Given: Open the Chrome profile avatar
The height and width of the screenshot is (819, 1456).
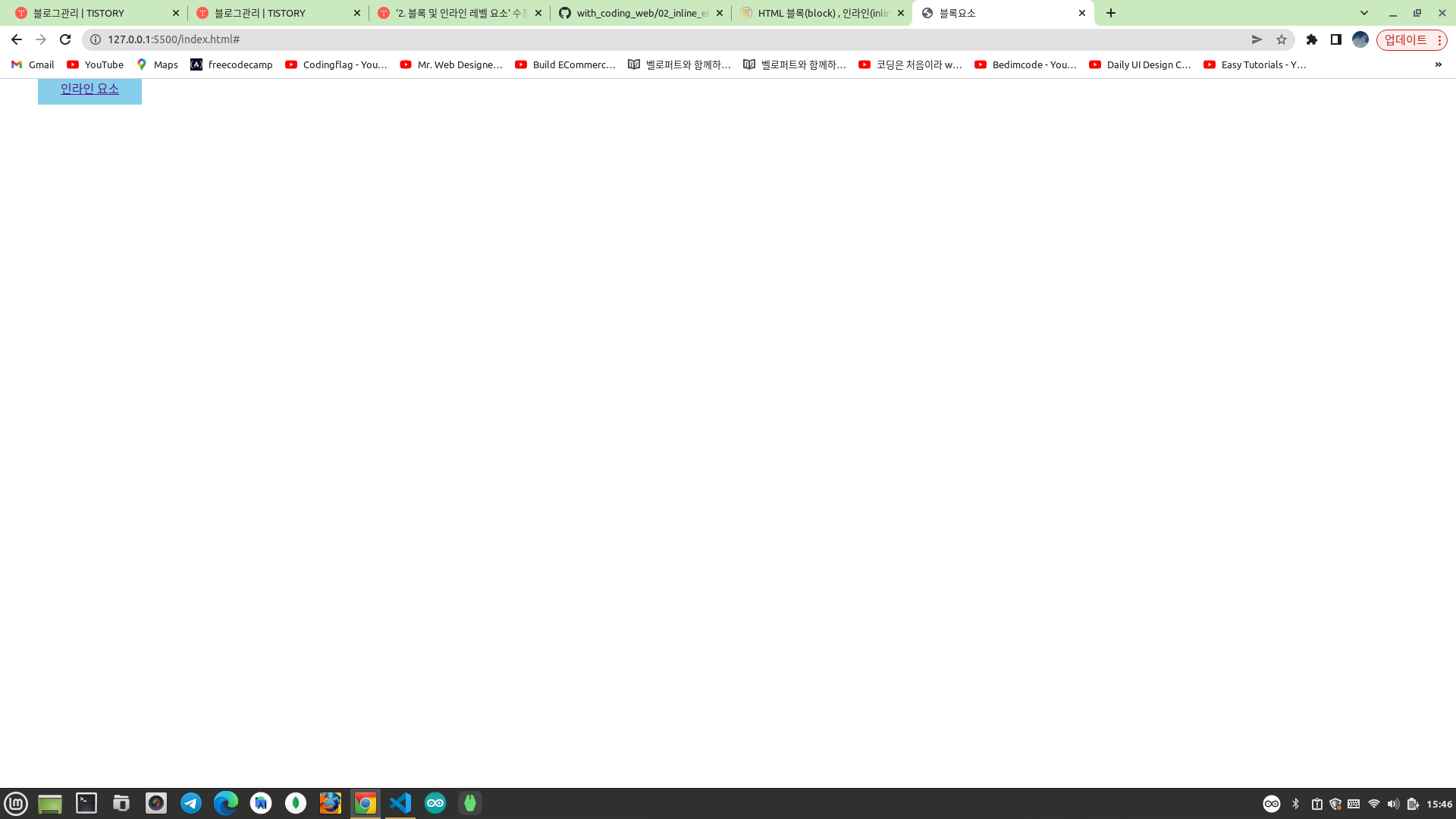Looking at the screenshot, I should click(1360, 39).
